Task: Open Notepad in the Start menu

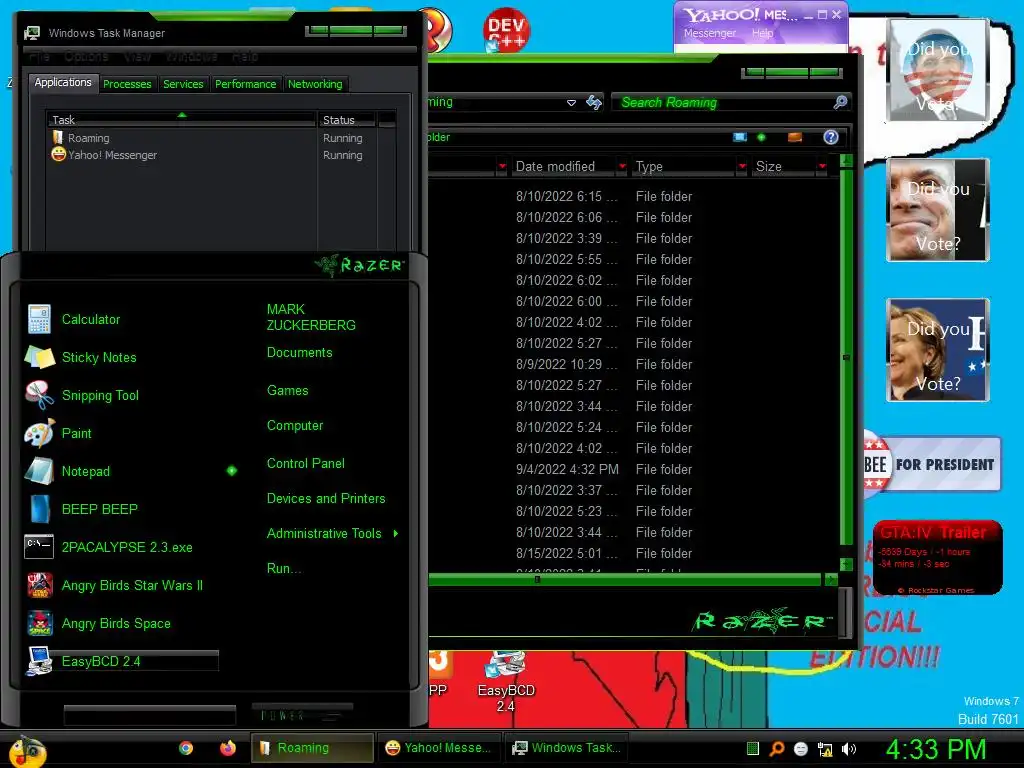Action: [x=86, y=471]
